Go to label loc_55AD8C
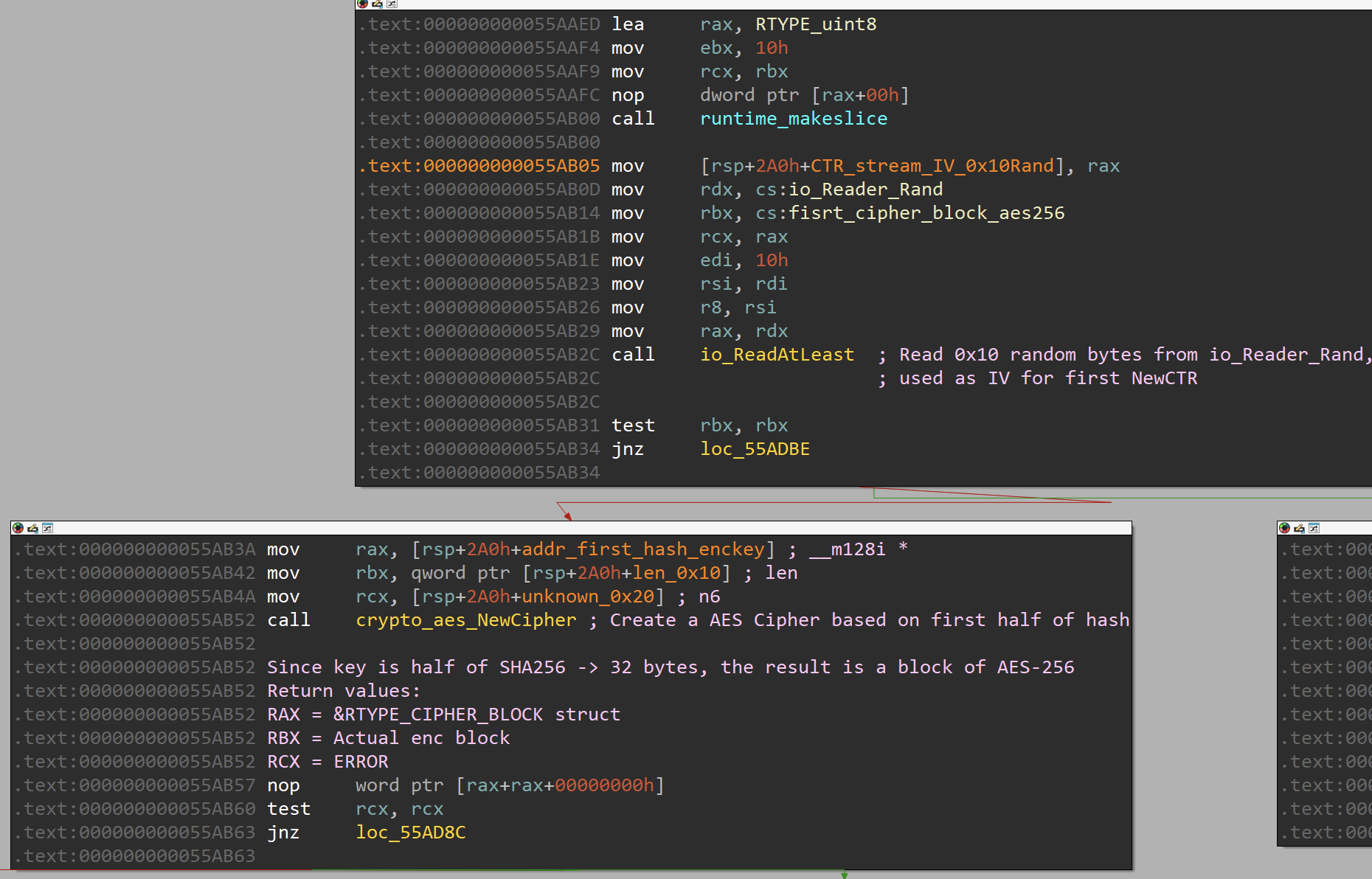Screen dimensions: 1372x879 (411, 833)
